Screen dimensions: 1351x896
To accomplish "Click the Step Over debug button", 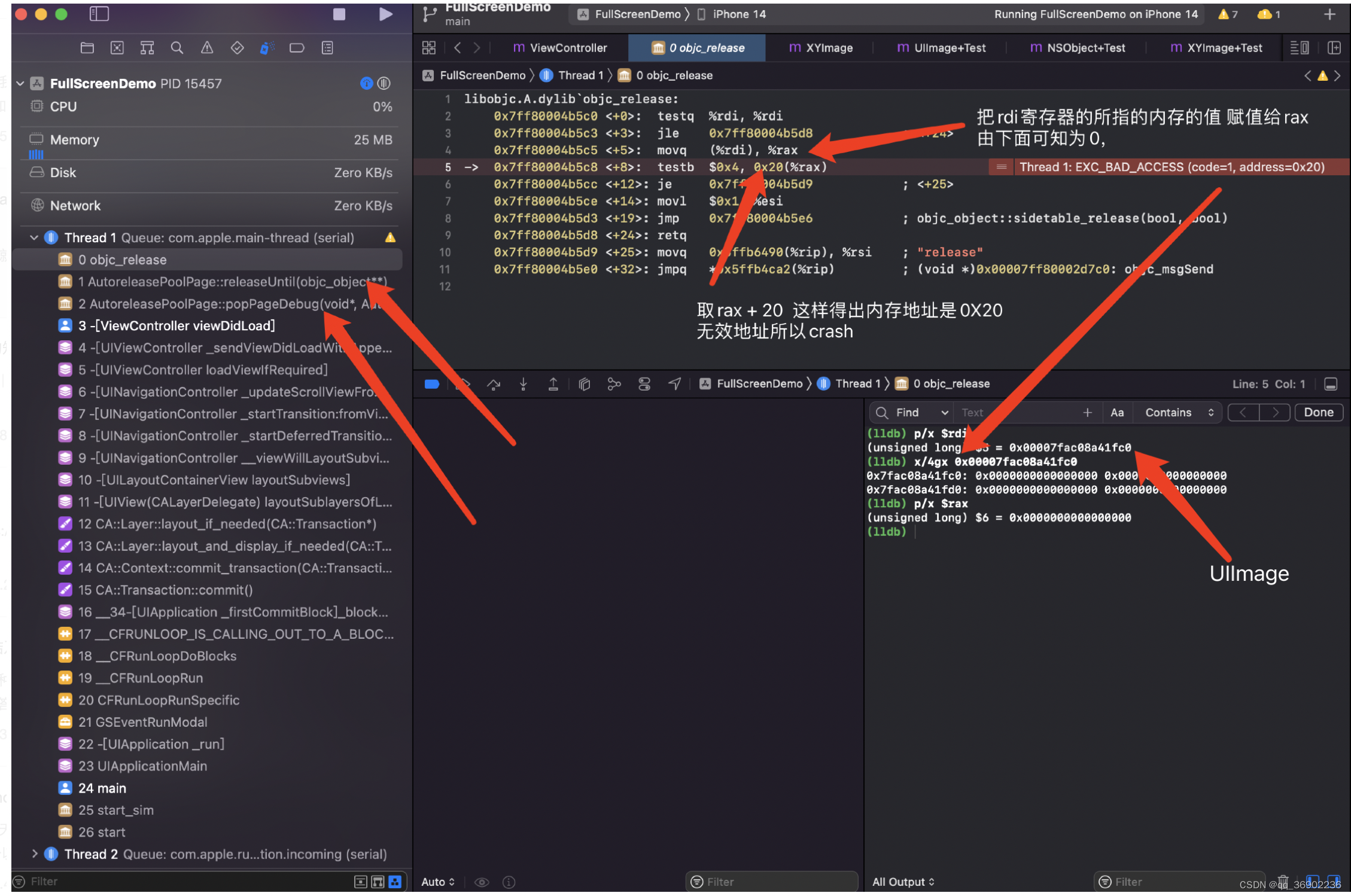I will [x=494, y=384].
